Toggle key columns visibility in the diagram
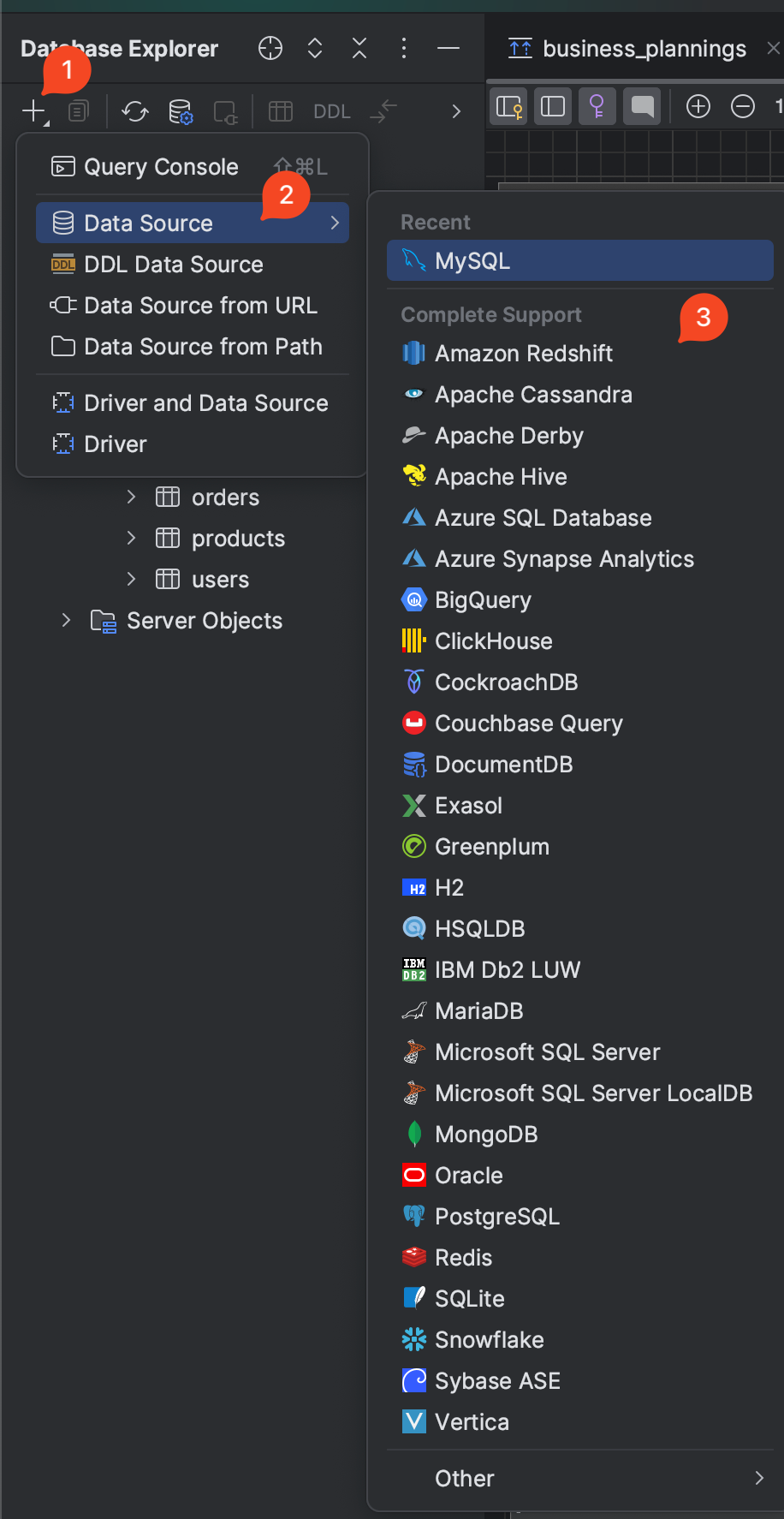The image size is (784, 1519). click(x=597, y=106)
